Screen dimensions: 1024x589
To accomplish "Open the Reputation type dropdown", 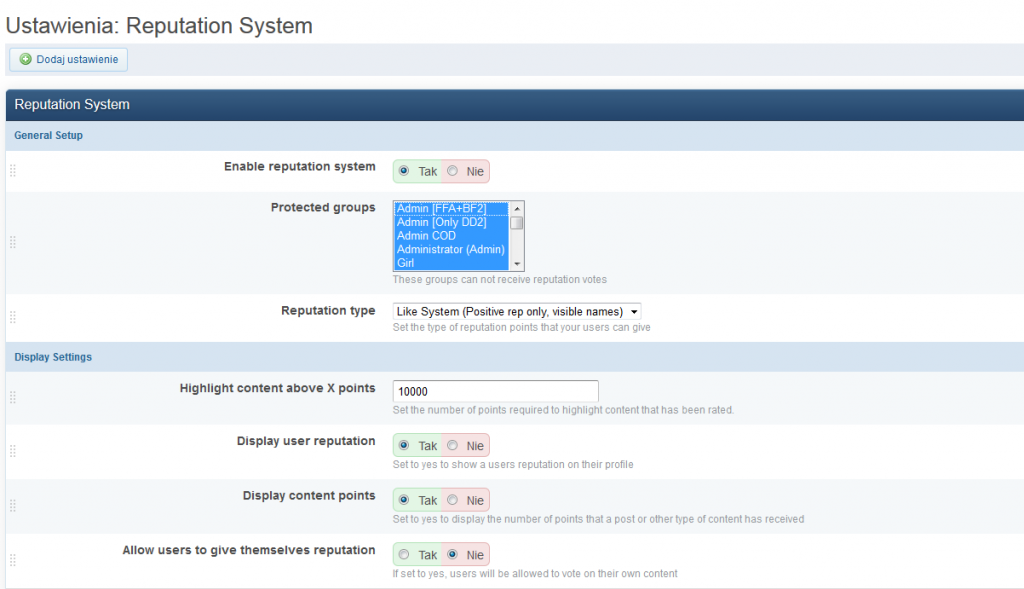I will tap(517, 311).
